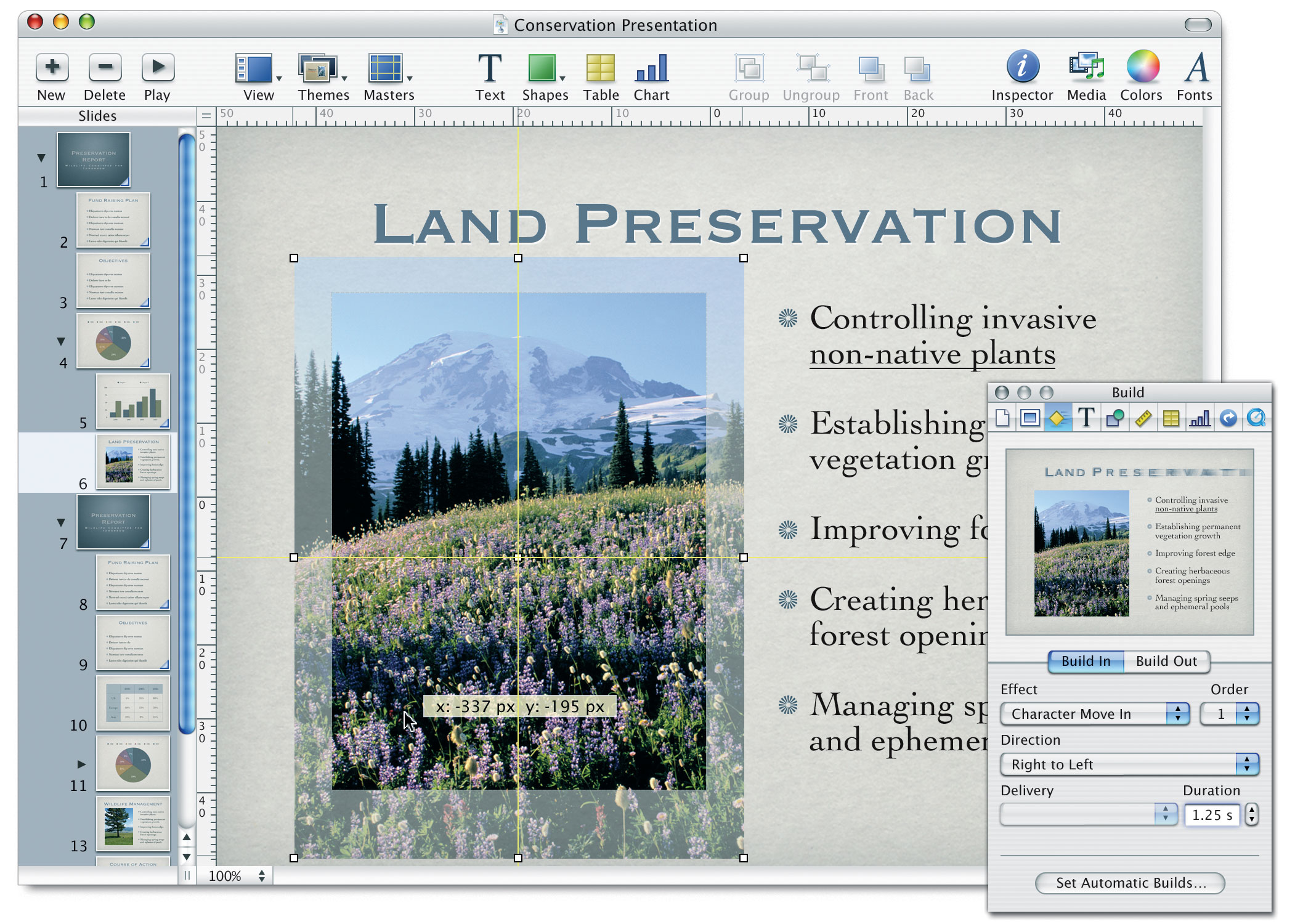
Task: Switch to Build Out
Action: click(1166, 661)
